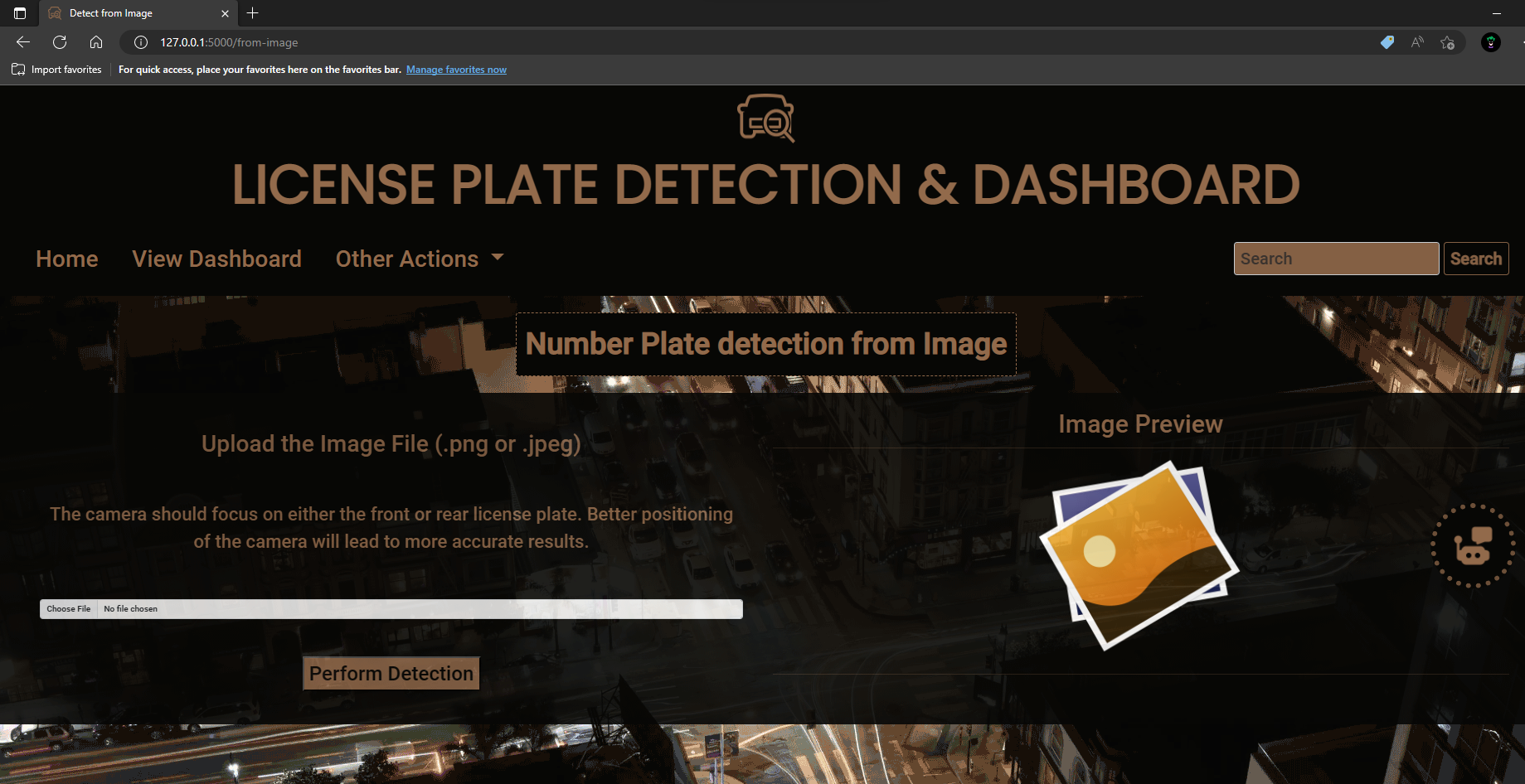1525x784 pixels.
Task: Click the back navigation arrow
Action: [22, 42]
